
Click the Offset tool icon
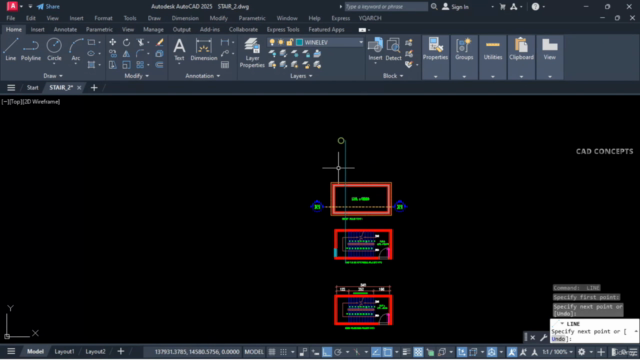point(160,64)
